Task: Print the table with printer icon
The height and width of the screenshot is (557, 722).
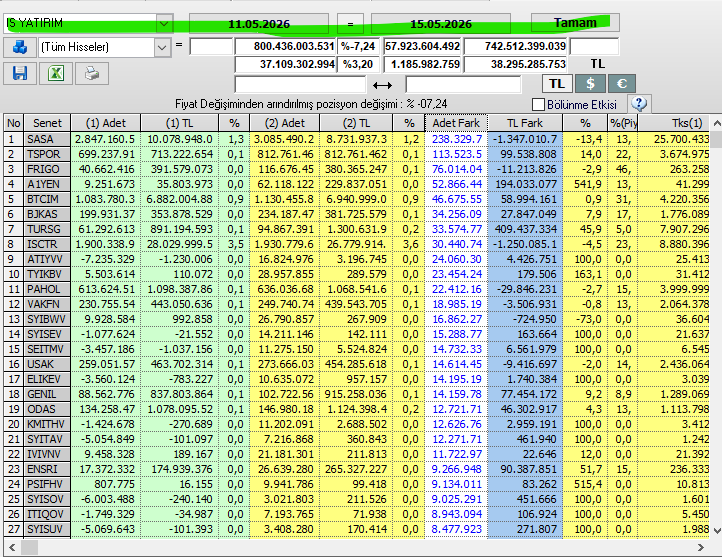Action: point(92,74)
